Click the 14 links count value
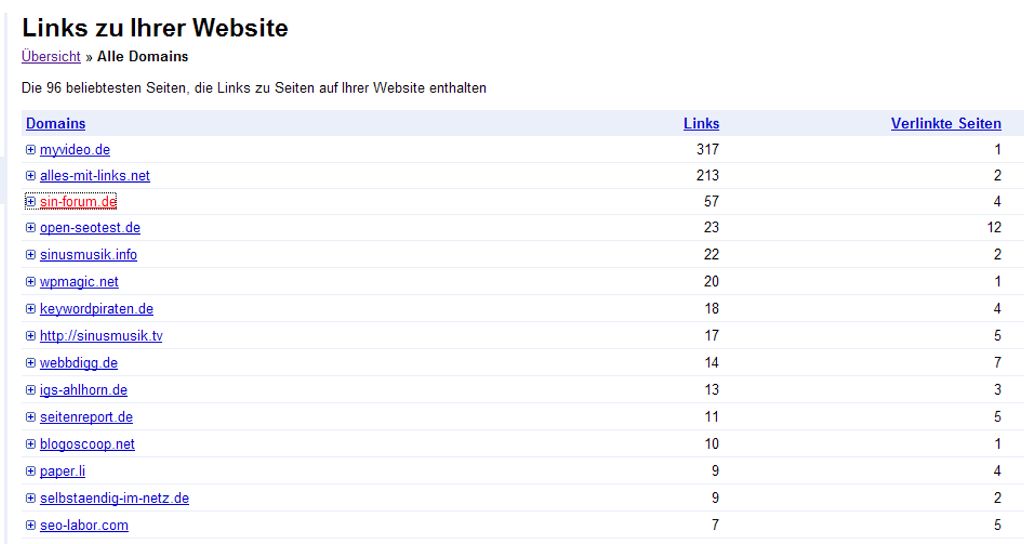 [711, 363]
